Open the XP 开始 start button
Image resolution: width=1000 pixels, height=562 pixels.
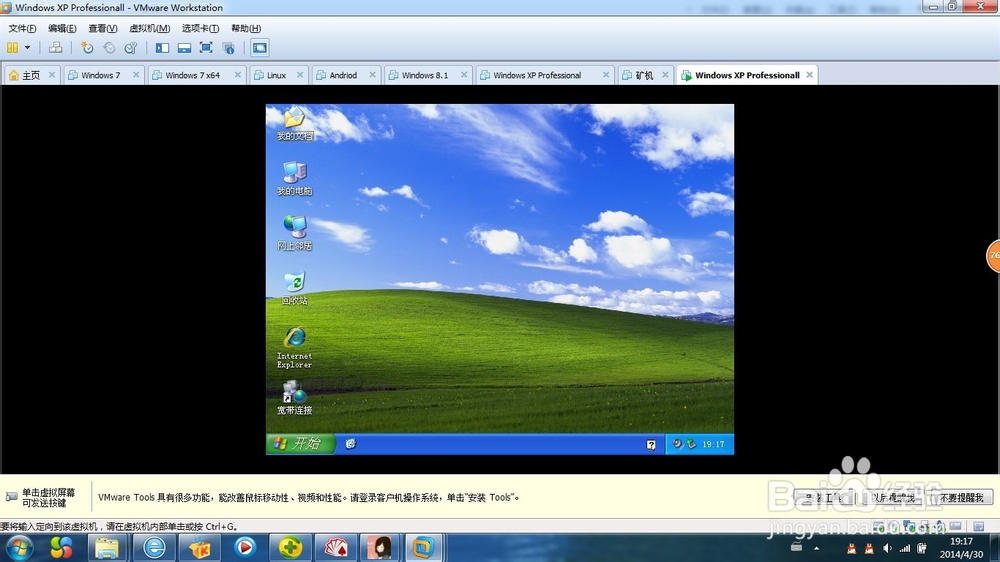click(x=301, y=443)
